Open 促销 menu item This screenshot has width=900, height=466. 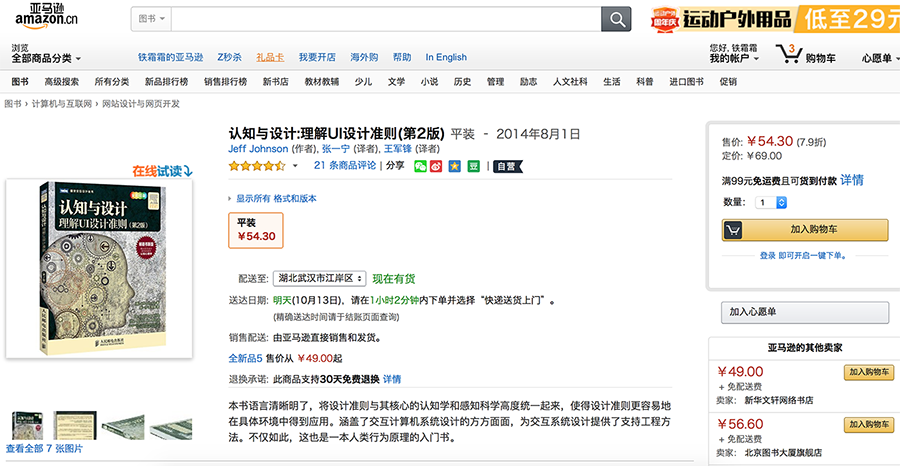(728, 82)
